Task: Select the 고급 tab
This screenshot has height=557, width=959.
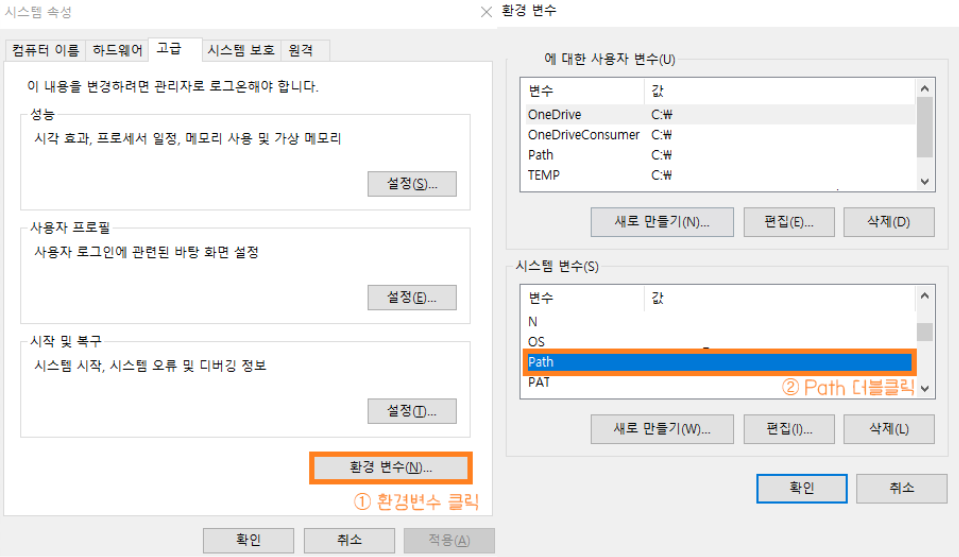Action: (x=175, y=49)
